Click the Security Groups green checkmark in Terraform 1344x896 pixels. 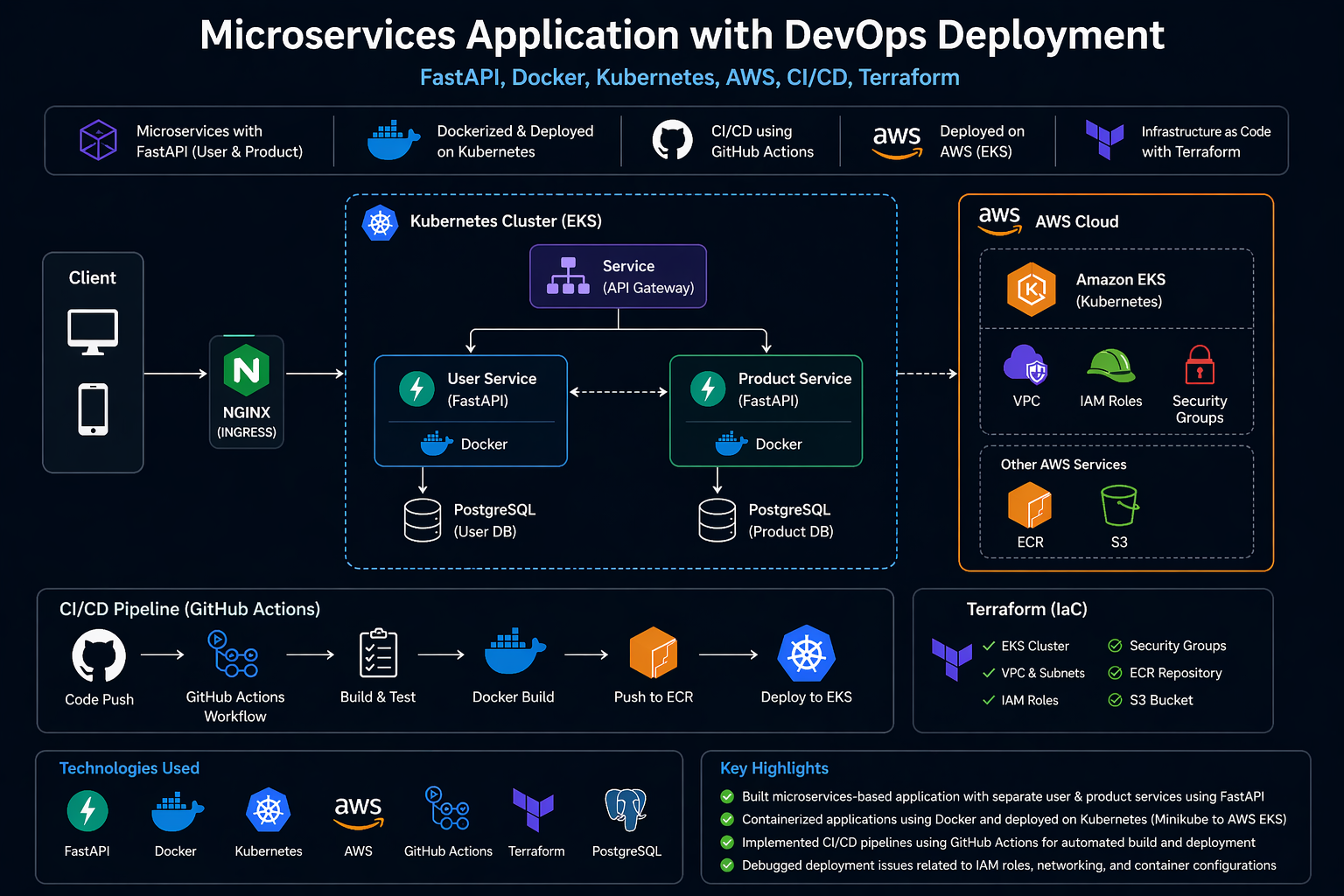[1115, 646]
